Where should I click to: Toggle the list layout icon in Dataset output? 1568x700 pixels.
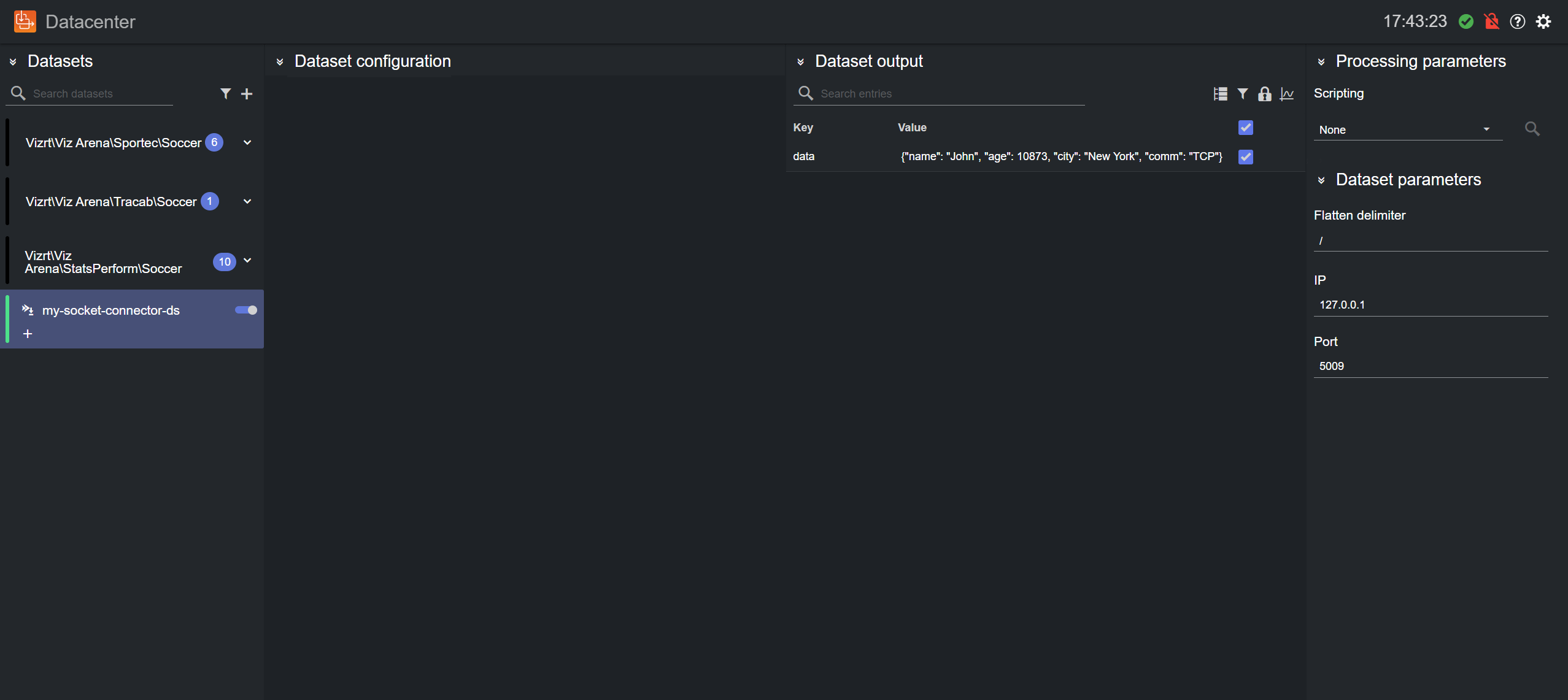[x=1221, y=94]
